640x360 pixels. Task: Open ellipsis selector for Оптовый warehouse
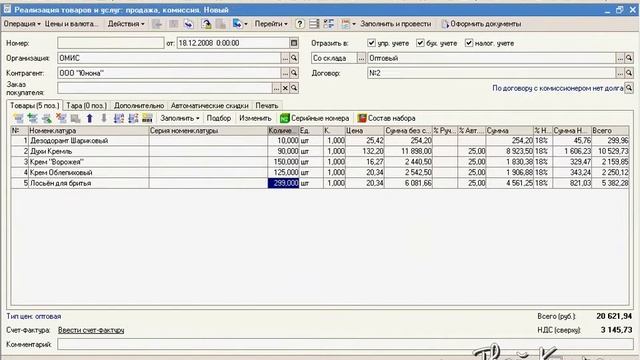point(620,58)
